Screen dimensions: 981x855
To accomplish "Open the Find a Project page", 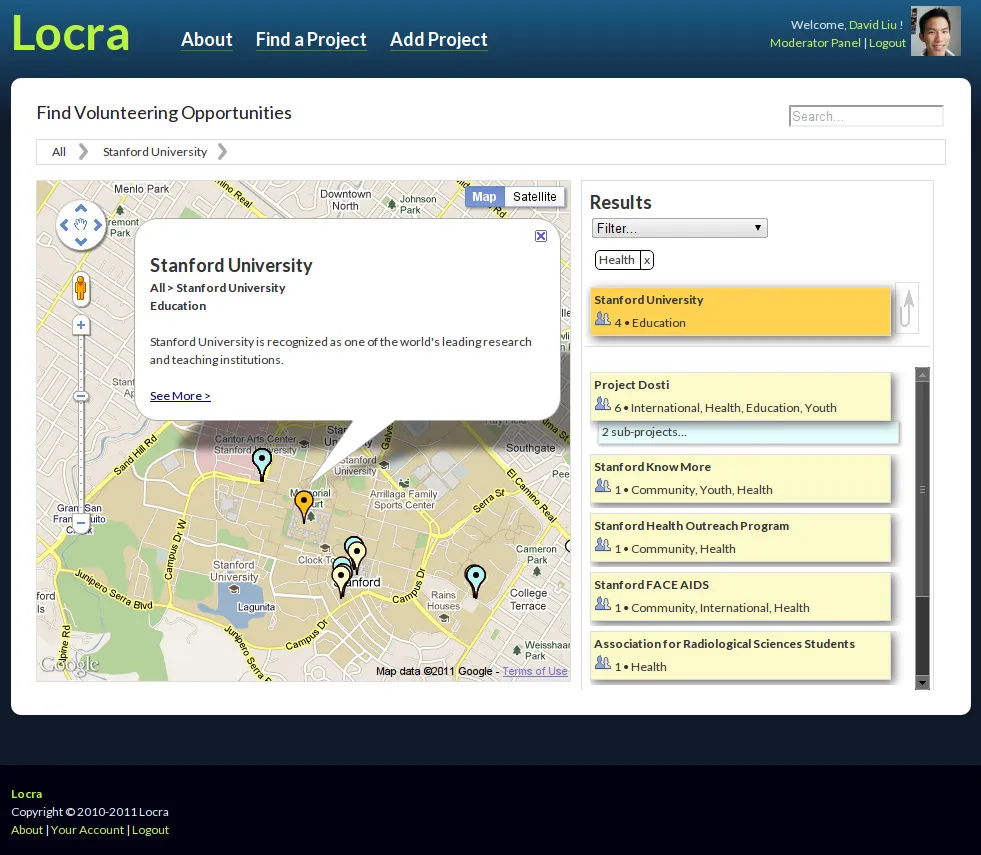I will point(311,40).
